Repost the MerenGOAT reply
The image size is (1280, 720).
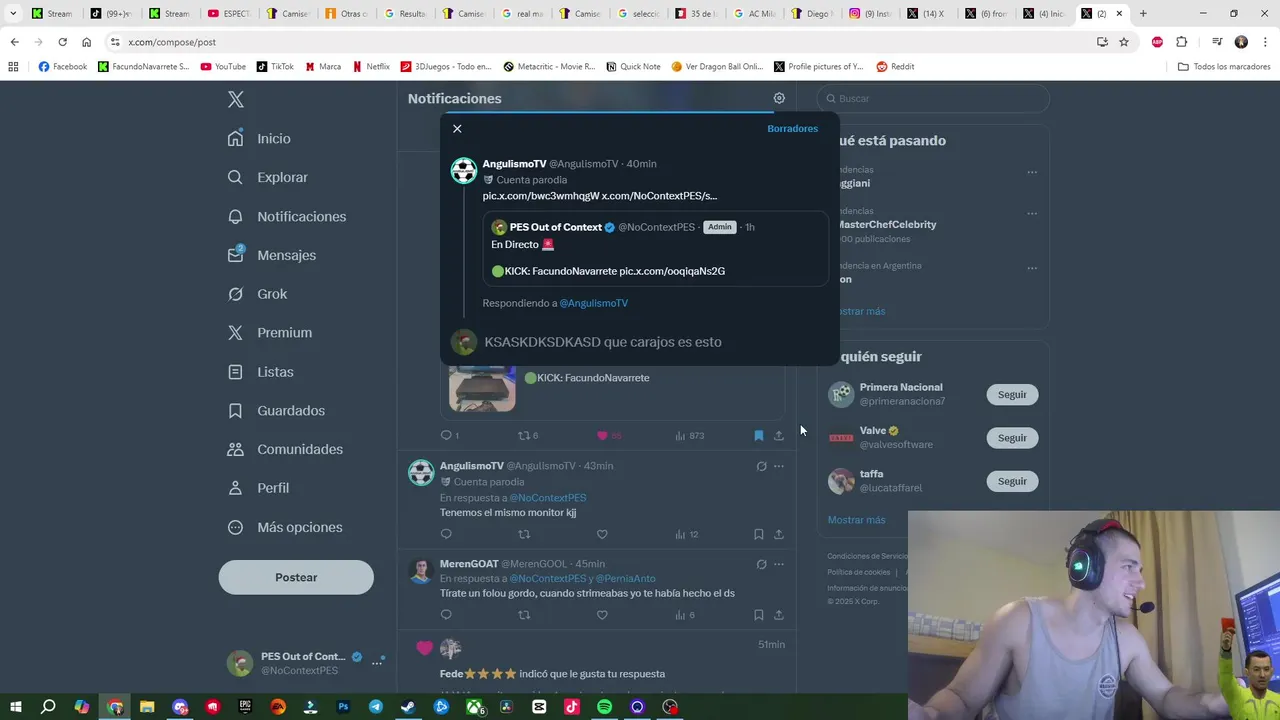[x=524, y=615]
